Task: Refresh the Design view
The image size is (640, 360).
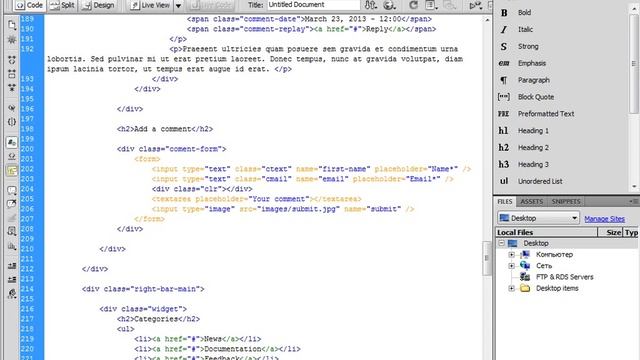Action: point(413,5)
